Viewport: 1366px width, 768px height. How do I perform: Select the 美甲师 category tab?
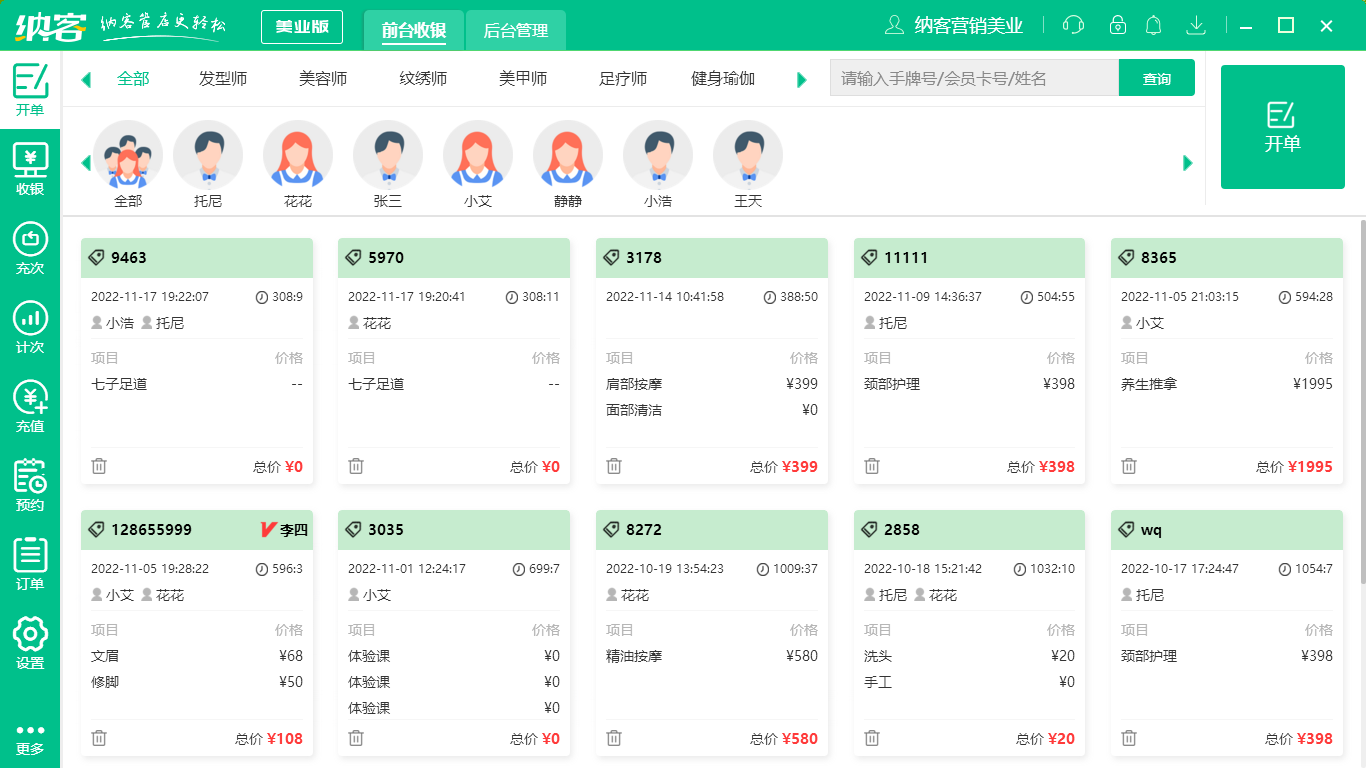tap(522, 77)
